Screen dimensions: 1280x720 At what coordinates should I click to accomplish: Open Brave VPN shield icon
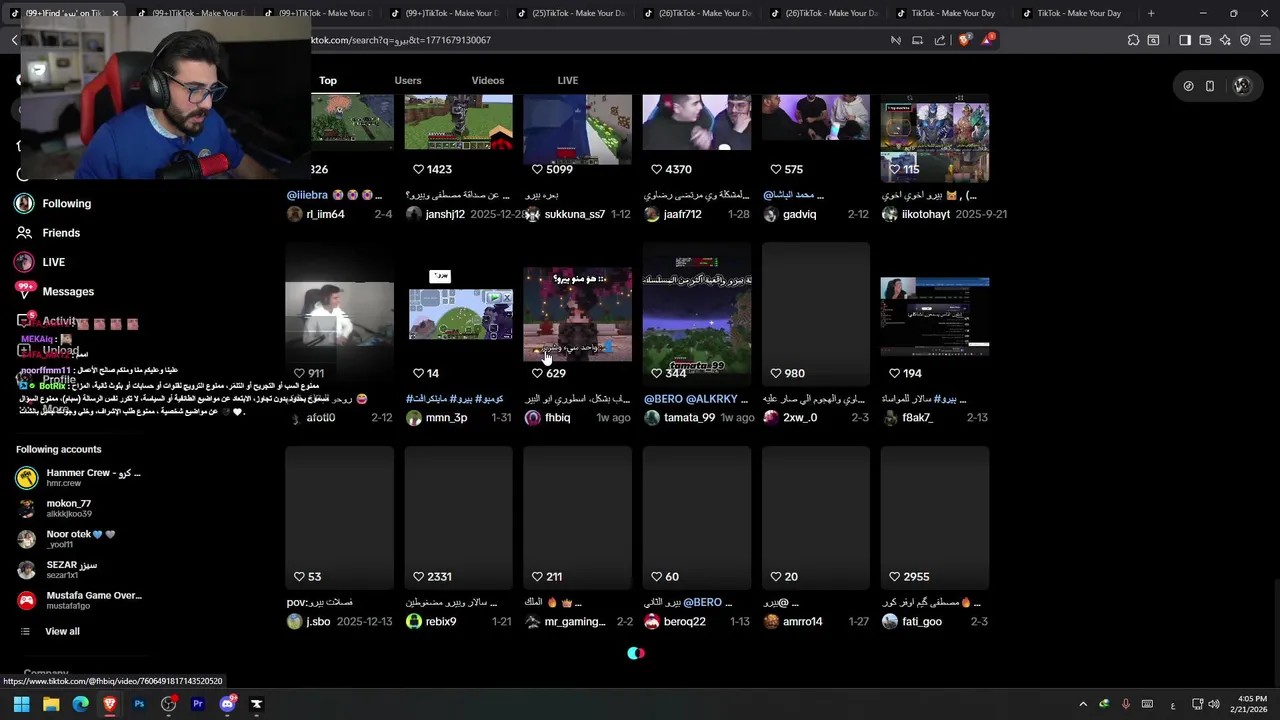pos(1245,40)
